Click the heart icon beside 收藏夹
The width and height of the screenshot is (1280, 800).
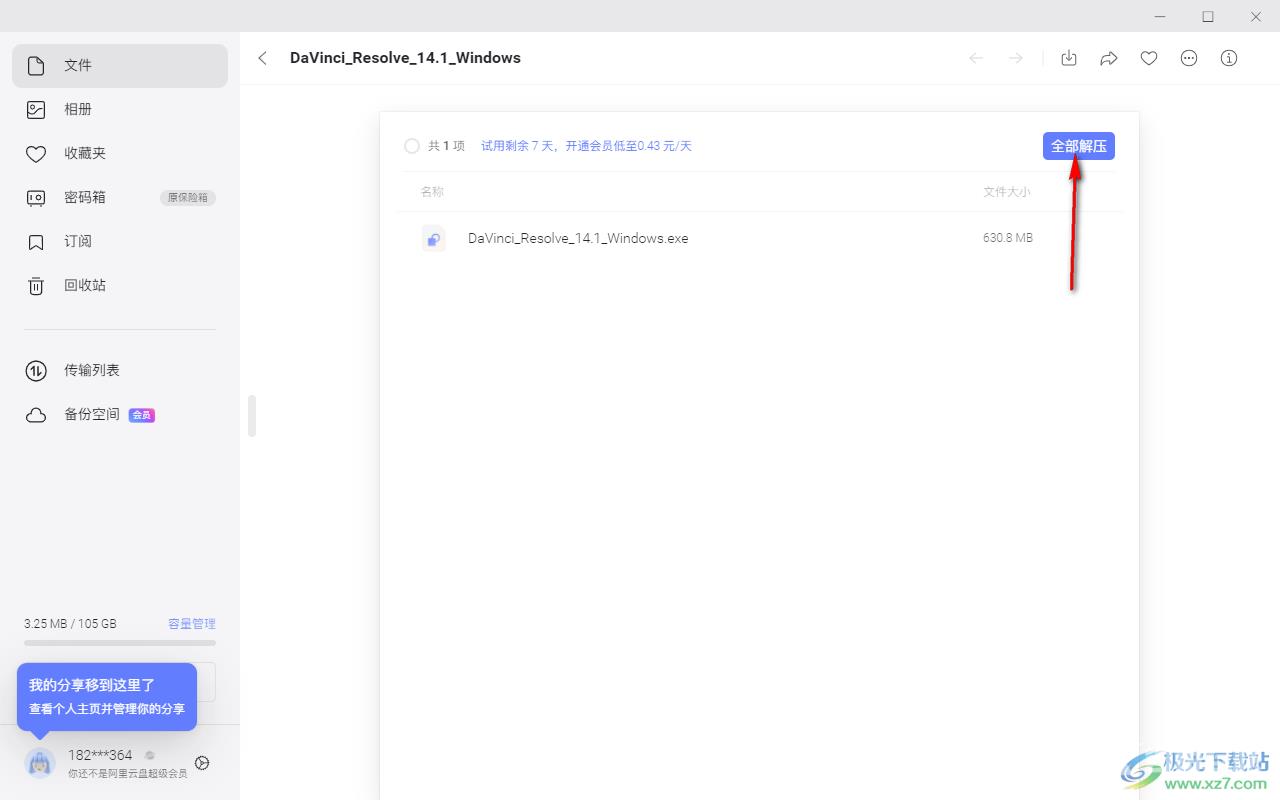[x=36, y=154]
